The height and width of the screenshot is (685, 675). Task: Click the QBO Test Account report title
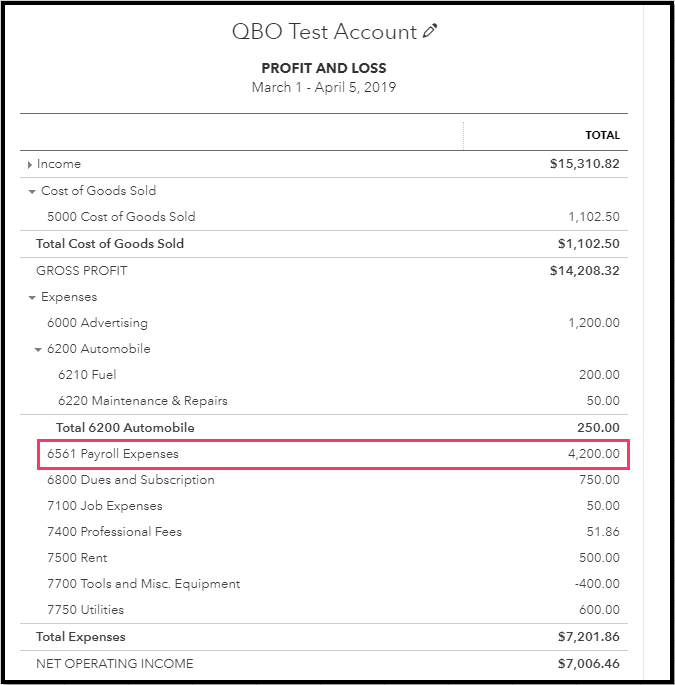tap(324, 32)
